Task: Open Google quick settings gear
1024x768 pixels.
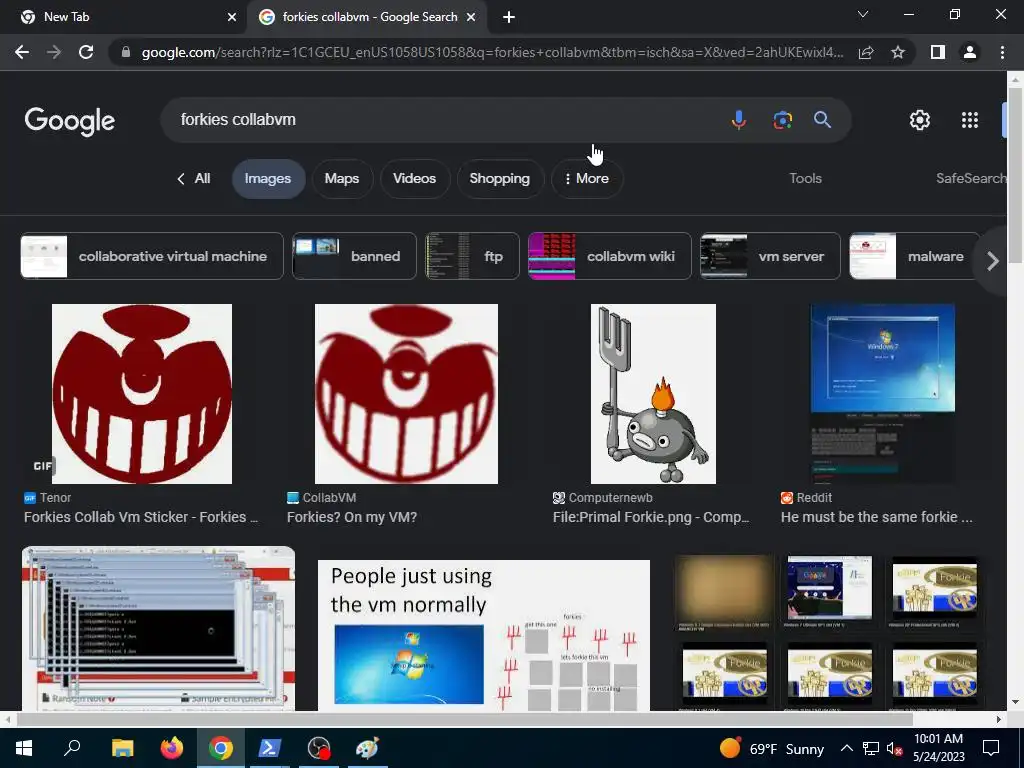Action: pos(920,120)
